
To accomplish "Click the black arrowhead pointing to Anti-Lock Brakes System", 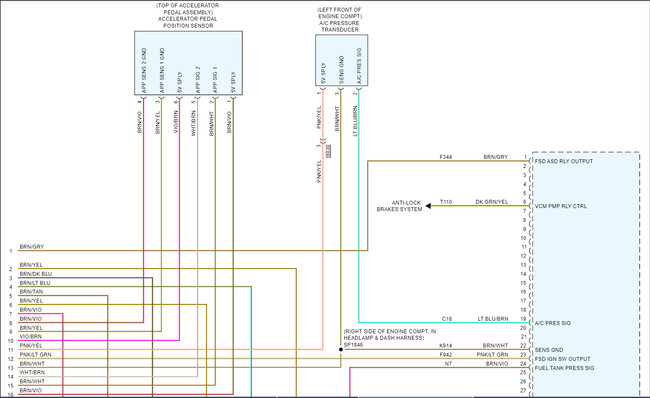I will coord(428,206).
